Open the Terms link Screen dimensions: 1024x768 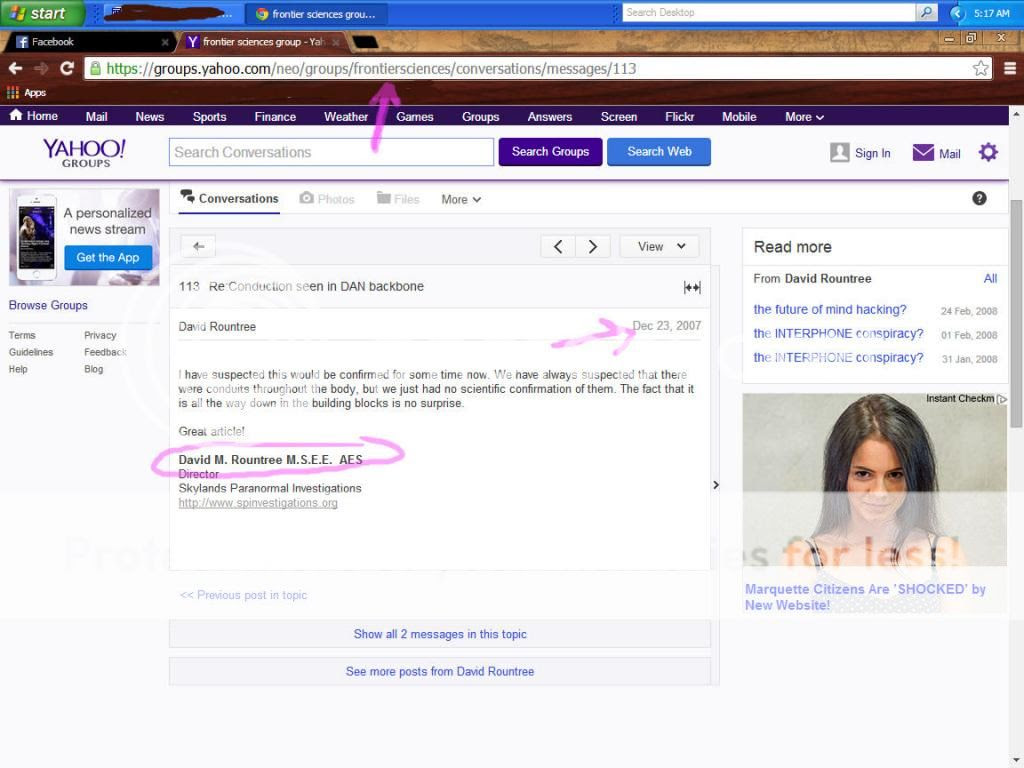pyautogui.click(x=22, y=335)
